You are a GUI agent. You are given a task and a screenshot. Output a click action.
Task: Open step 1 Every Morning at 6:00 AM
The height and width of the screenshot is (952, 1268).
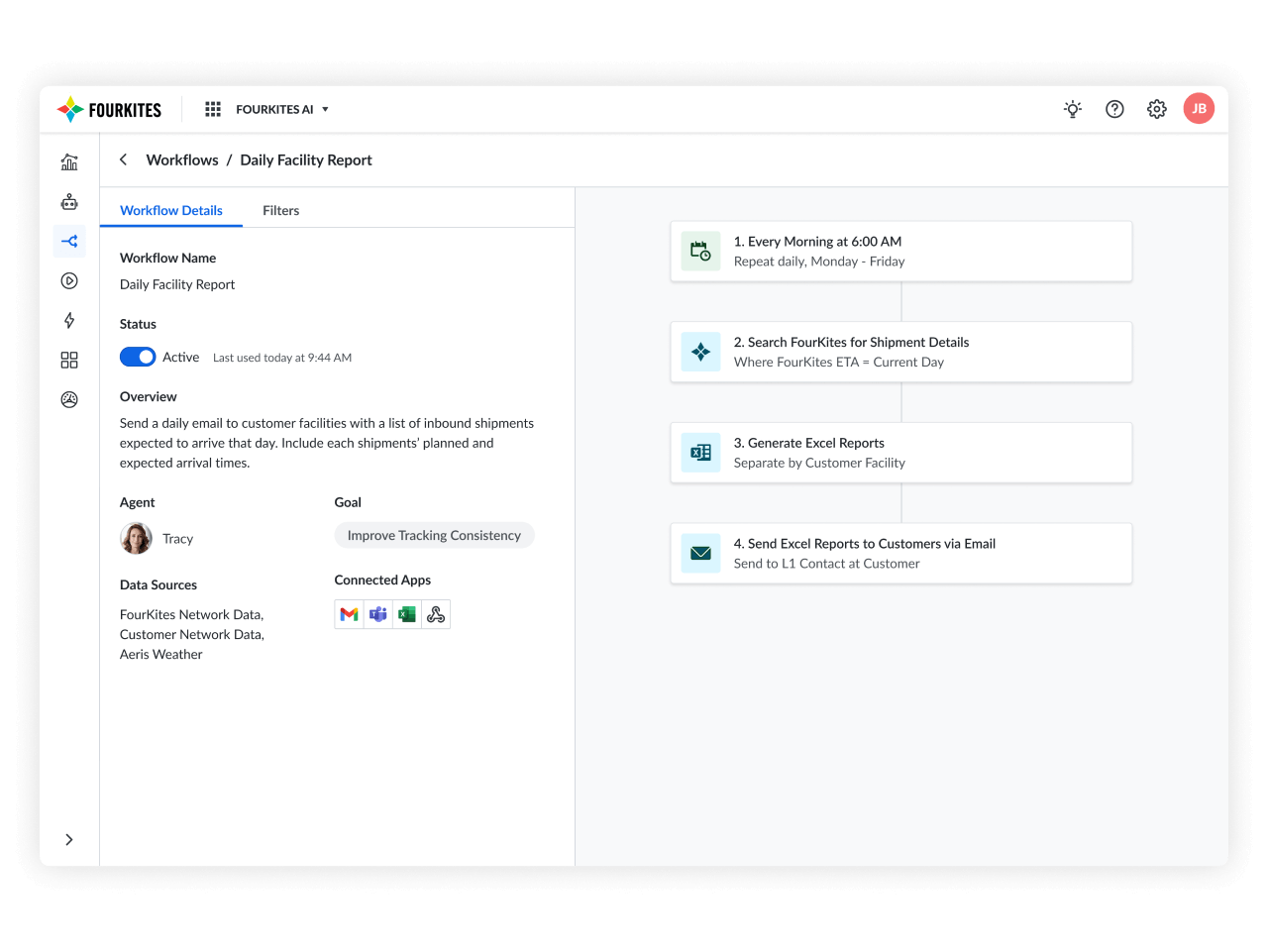(x=901, y=252)
